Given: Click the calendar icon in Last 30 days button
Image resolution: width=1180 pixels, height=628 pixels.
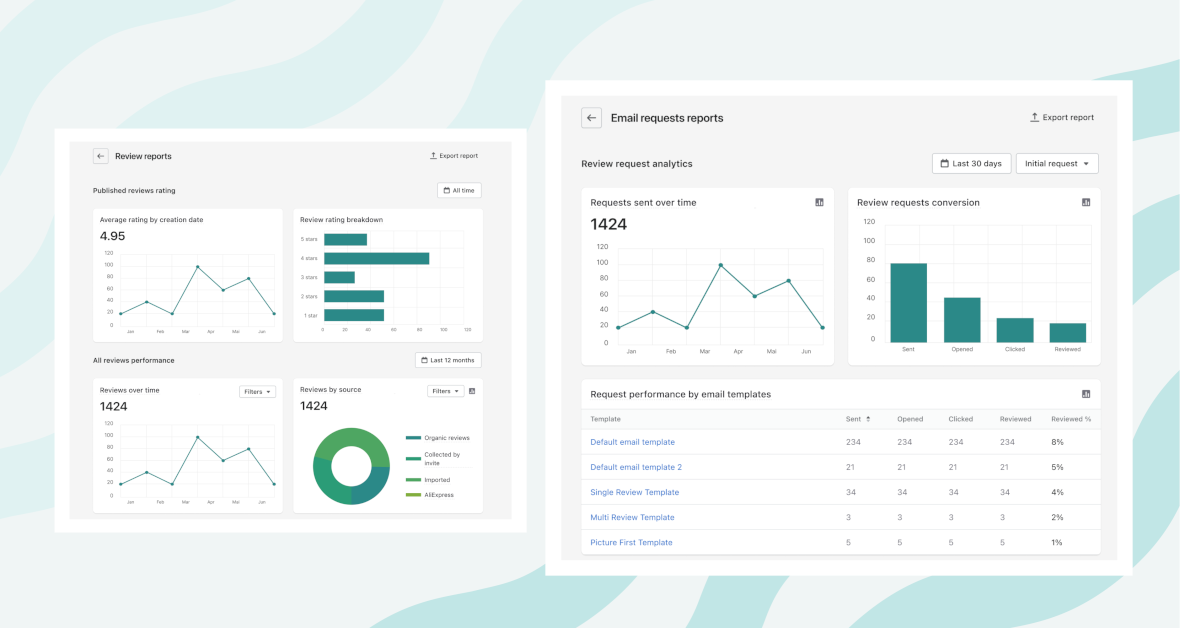Looking at the screenshot, I should click(x=946, y=163).
